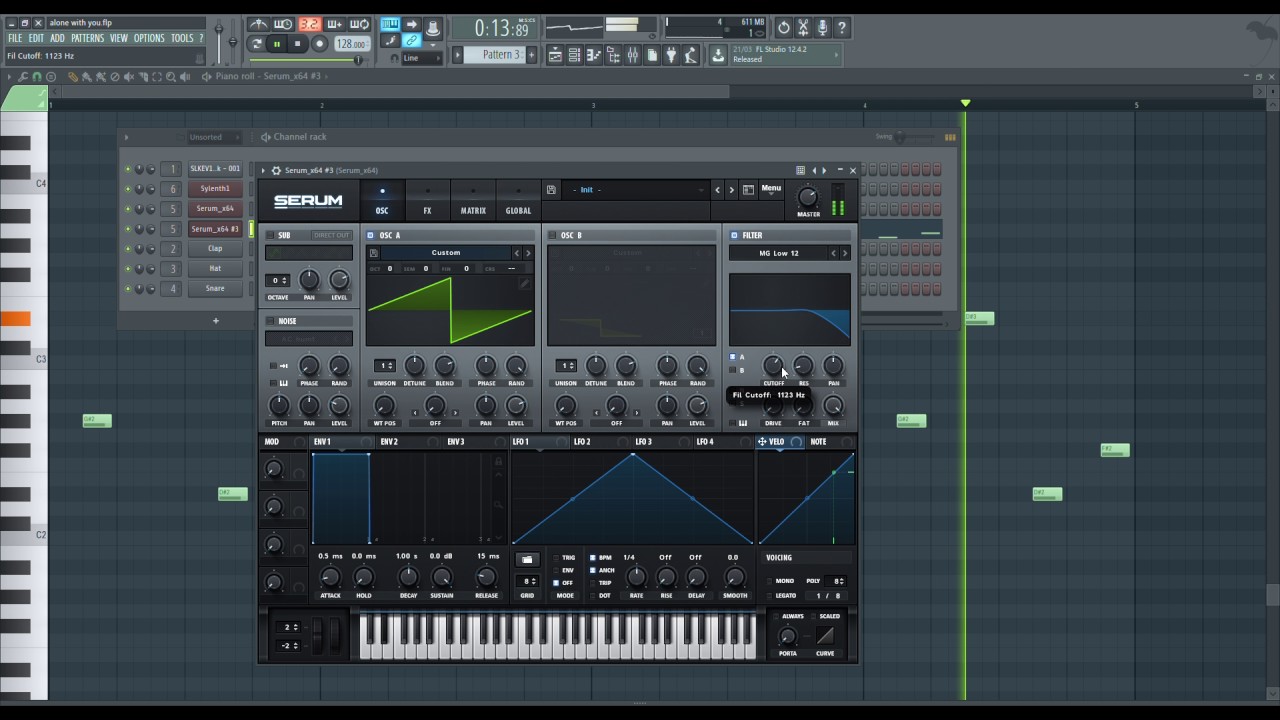Image resolution: width=1280 pixels, height=720 pixels.
Task: Click the Clap channel button in channel rack
Action: (x=215, y=248)
